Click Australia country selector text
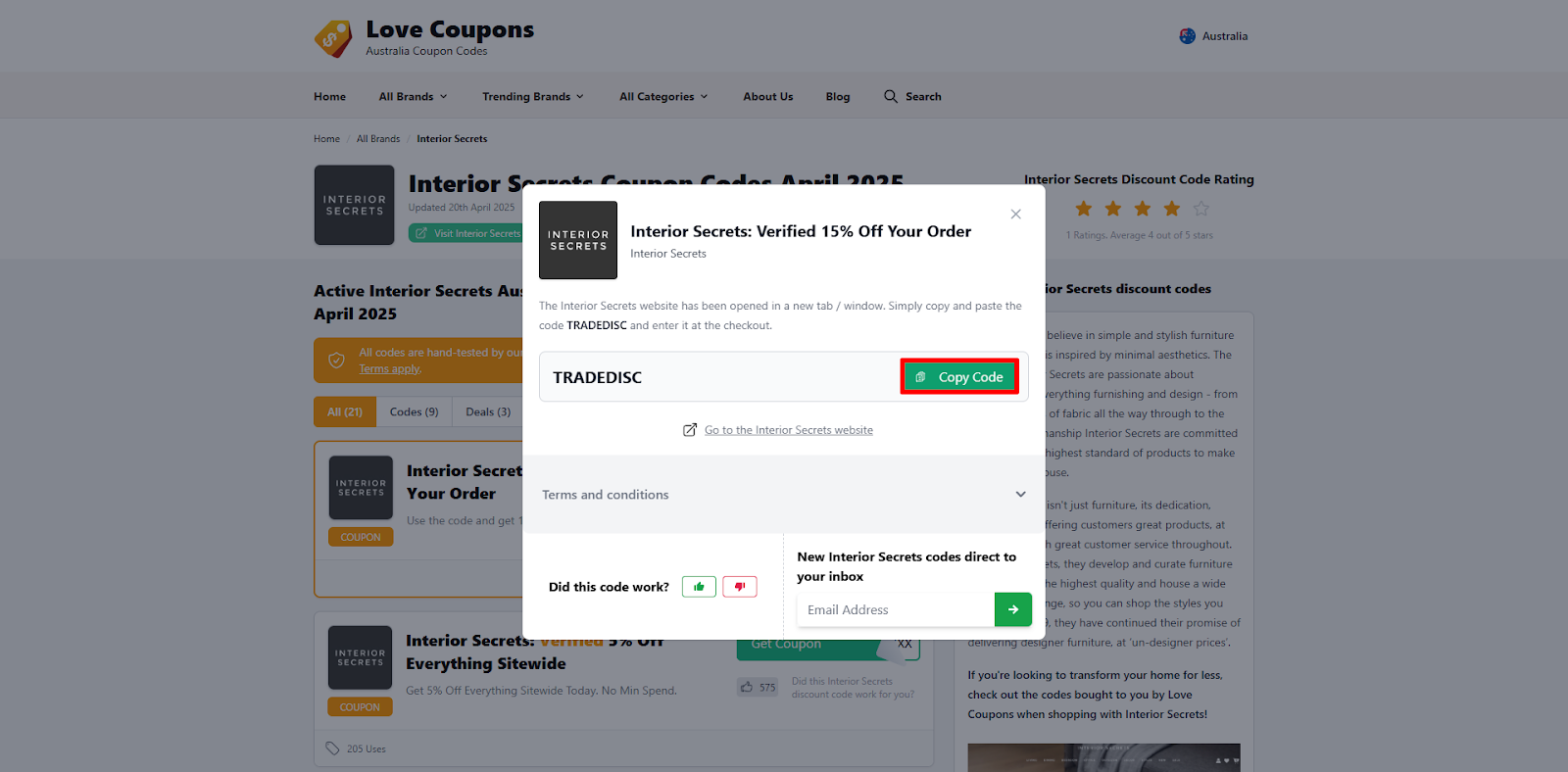This screenshot has height=772, width=1568. pos(1225,36)
